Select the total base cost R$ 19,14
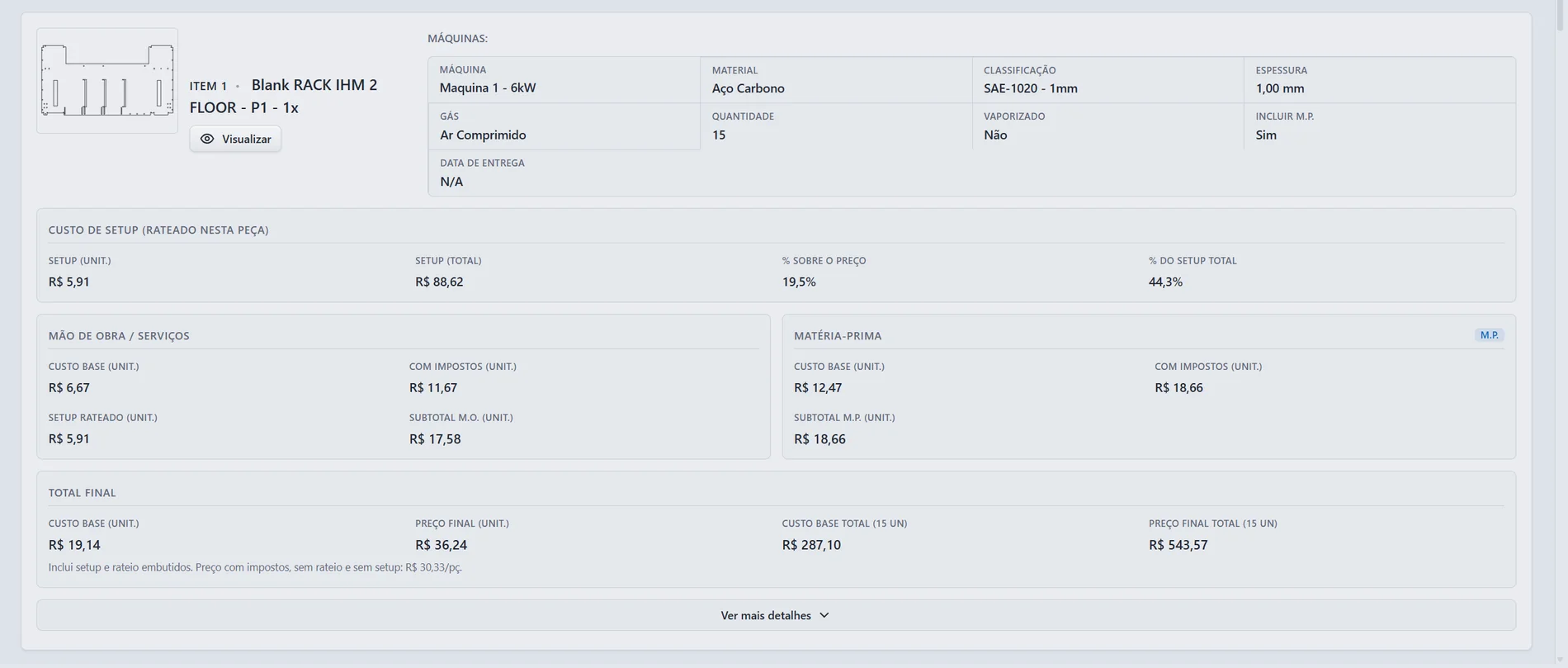This screenshot has width=1568, height=668. [x=74, y=545]
